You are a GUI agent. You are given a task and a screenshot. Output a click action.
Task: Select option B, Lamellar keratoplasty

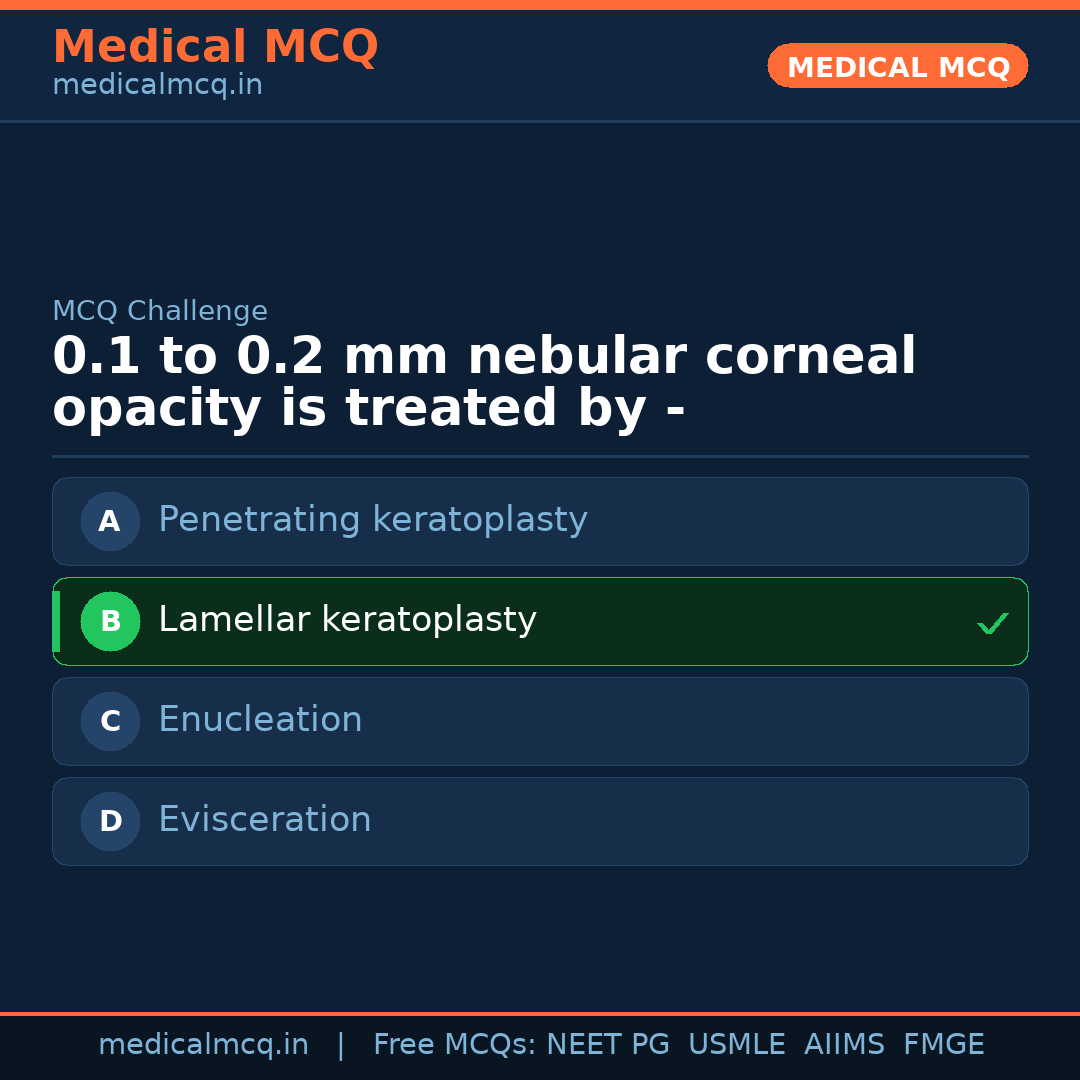[540, 621]
